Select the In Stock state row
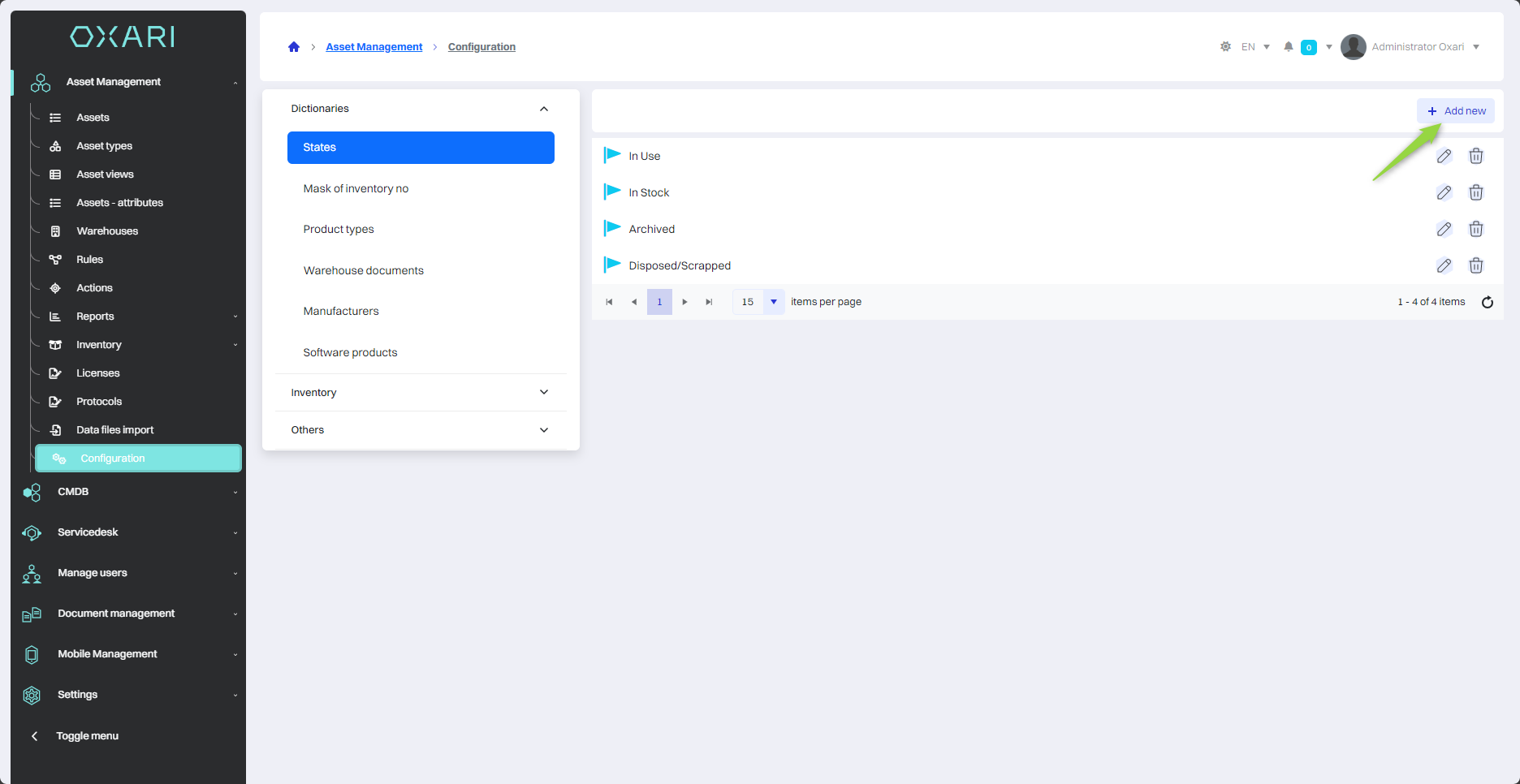Viewport: 1520px width, 784px height. (x=649, y=192)
